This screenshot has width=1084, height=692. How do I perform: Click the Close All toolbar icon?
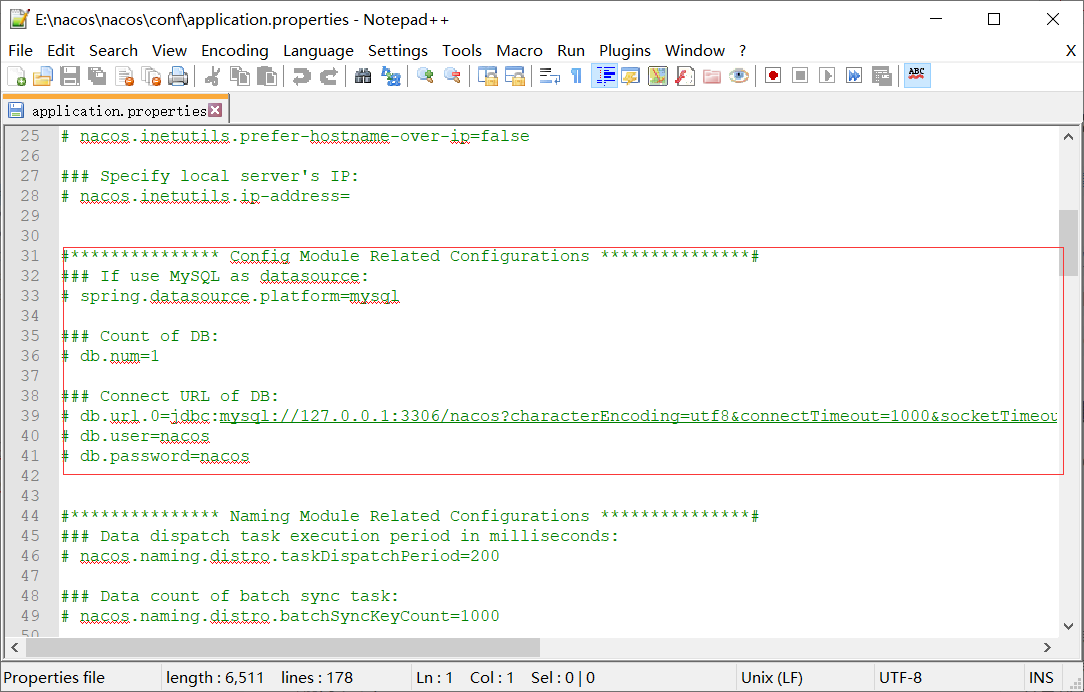151,76
